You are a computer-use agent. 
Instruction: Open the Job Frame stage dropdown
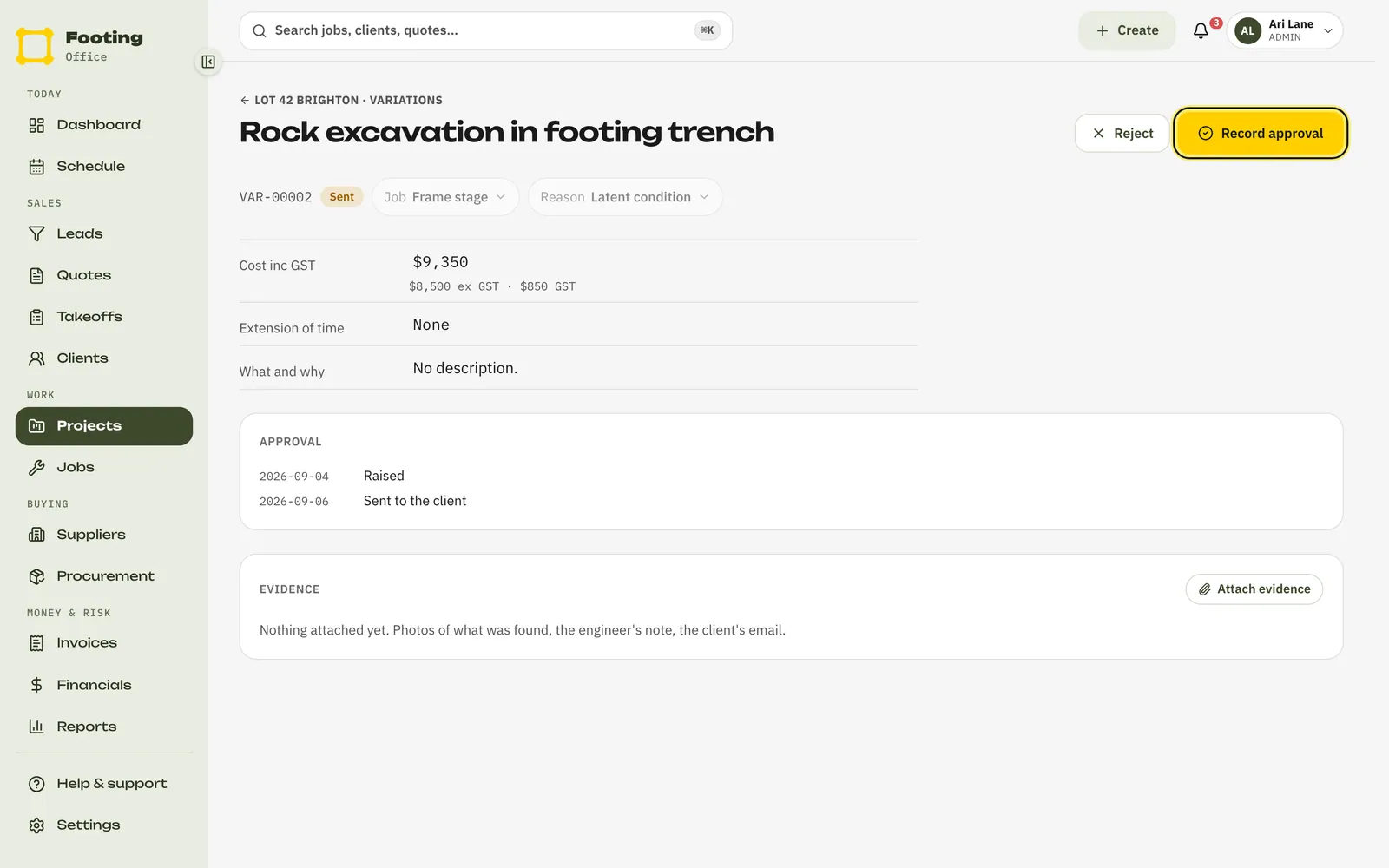(445, 197)
